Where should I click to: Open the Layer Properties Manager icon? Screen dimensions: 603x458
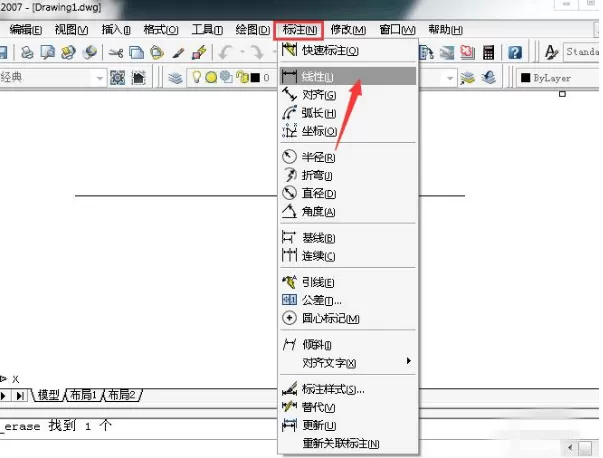click(x=175, y=78)
